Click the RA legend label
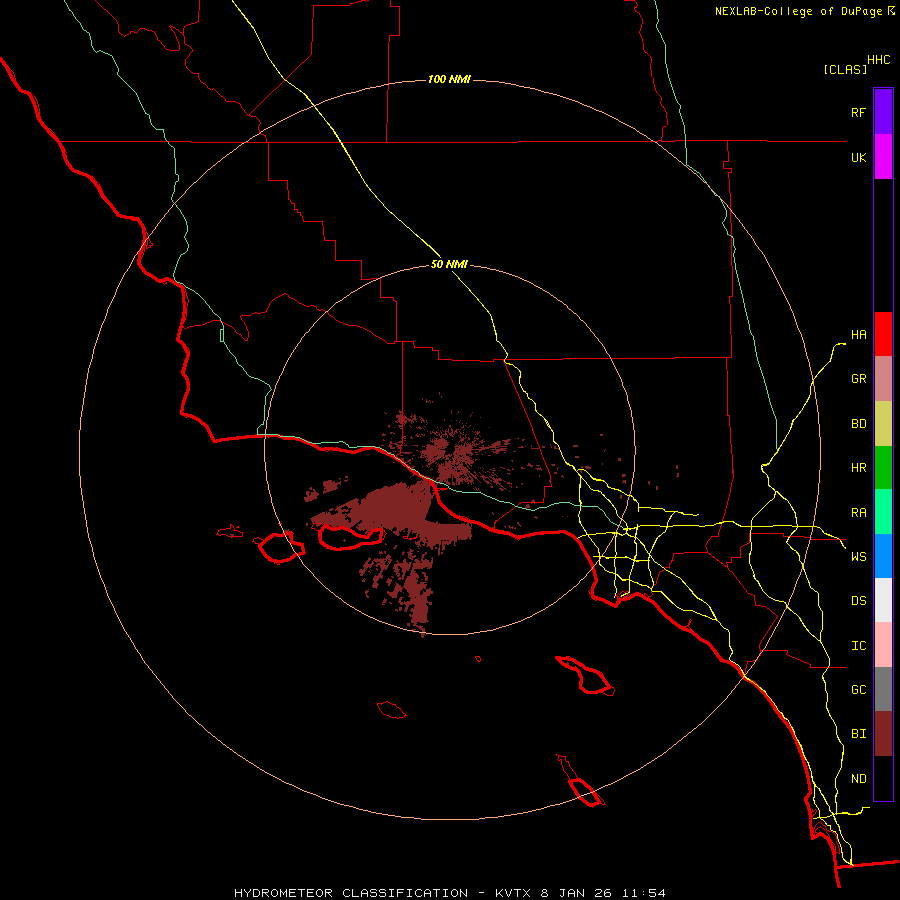 click(x=858, y=513)
